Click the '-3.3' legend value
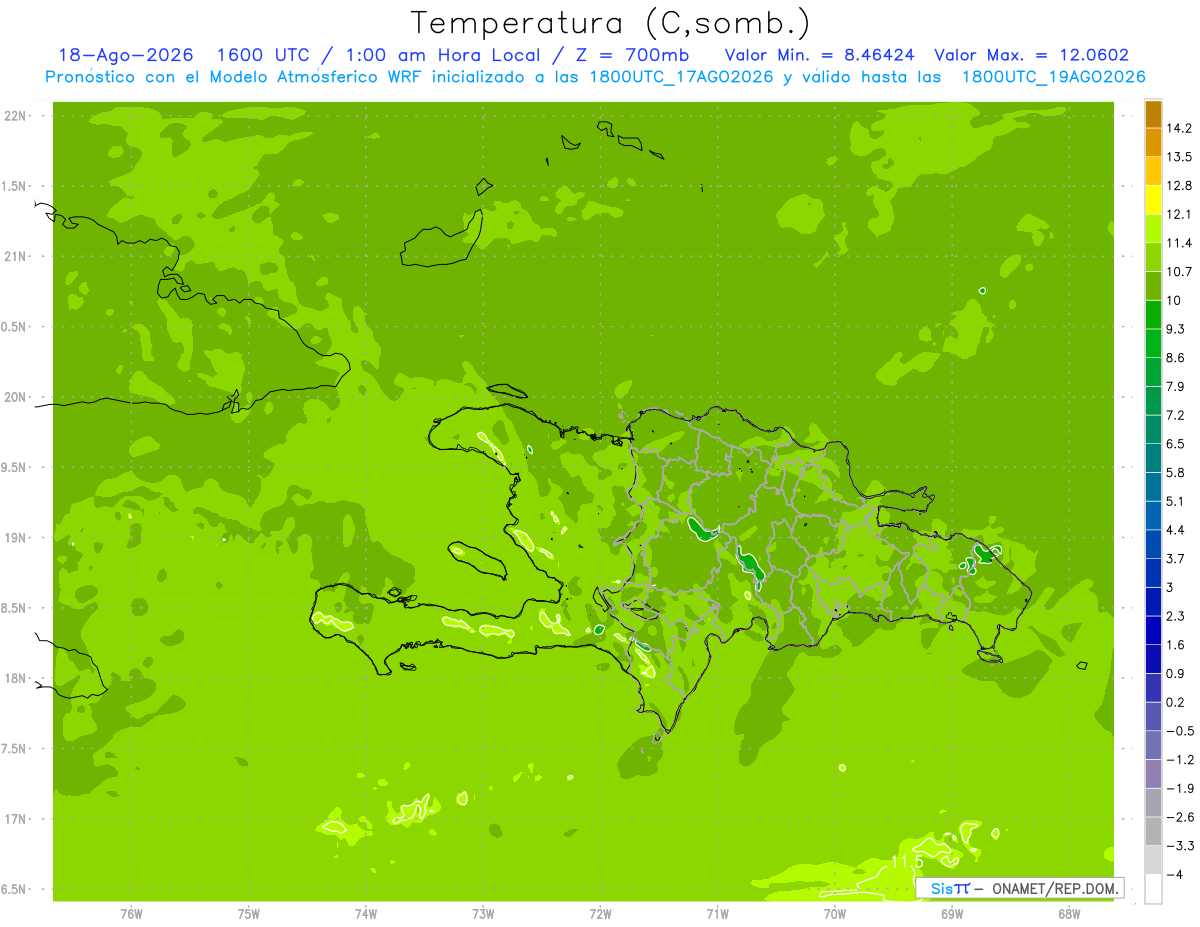 (1179, 845)
